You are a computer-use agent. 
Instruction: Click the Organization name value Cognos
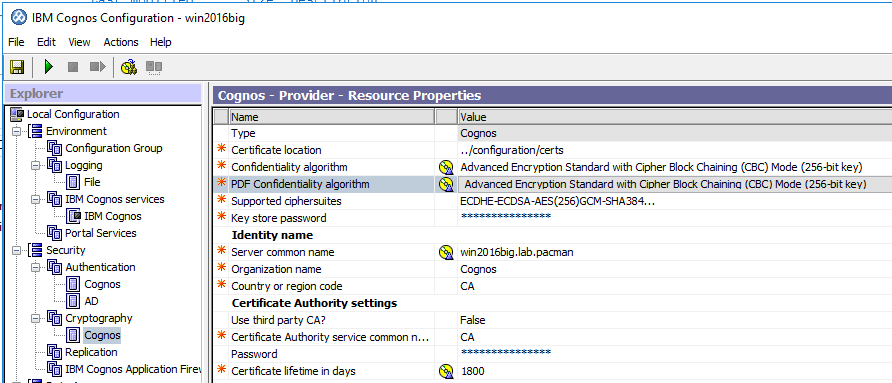[x=478, y=269]
